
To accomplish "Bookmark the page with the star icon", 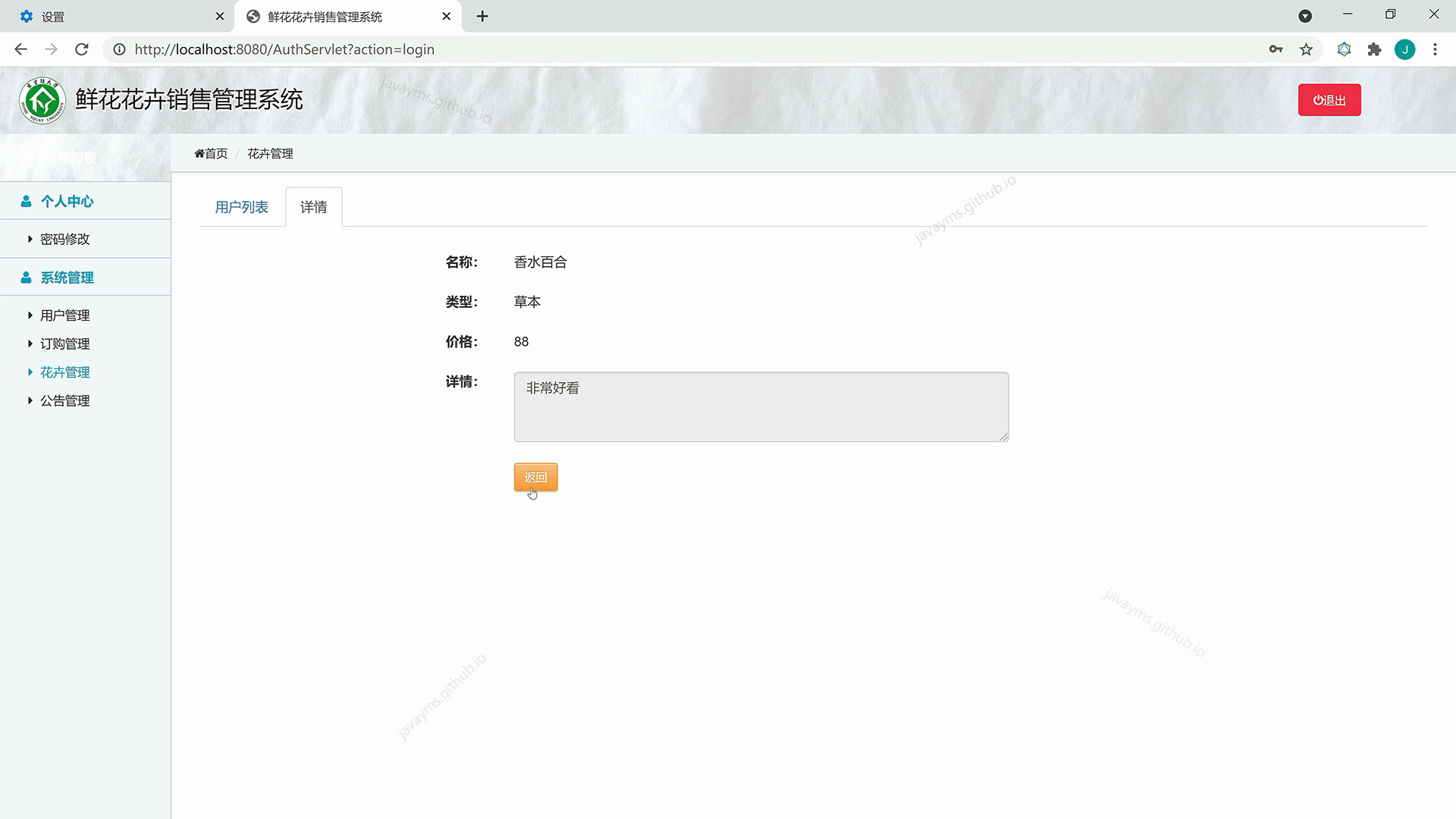I will pos(1306,49).
